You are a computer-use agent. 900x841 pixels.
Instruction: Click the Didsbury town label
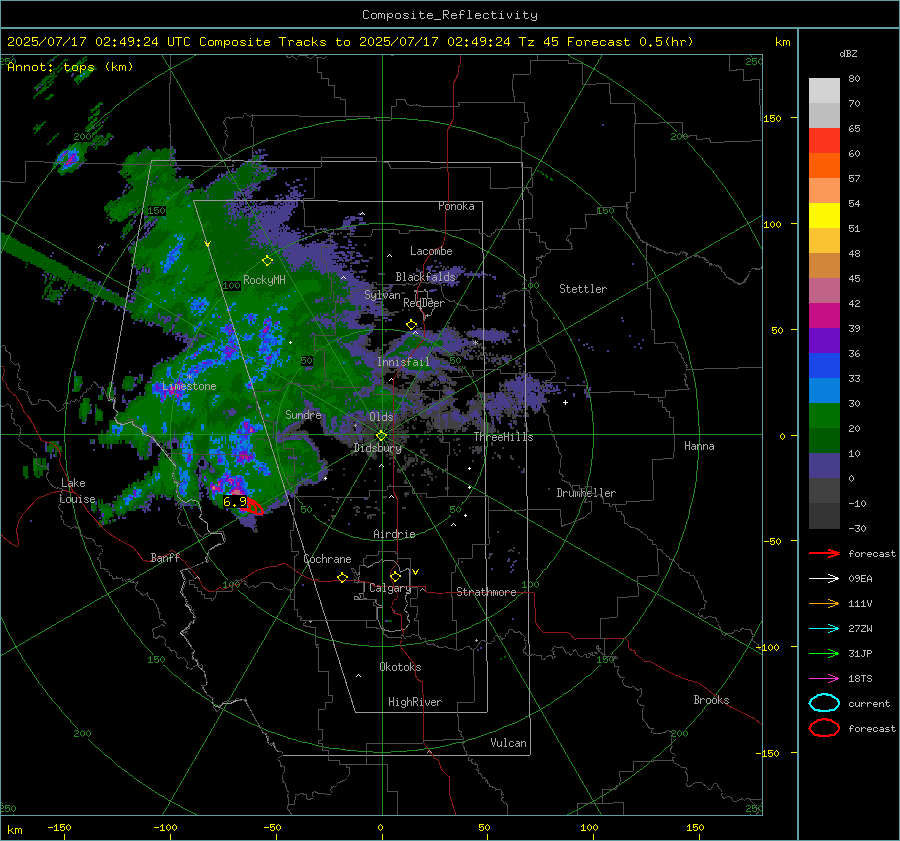click(377, 448)
